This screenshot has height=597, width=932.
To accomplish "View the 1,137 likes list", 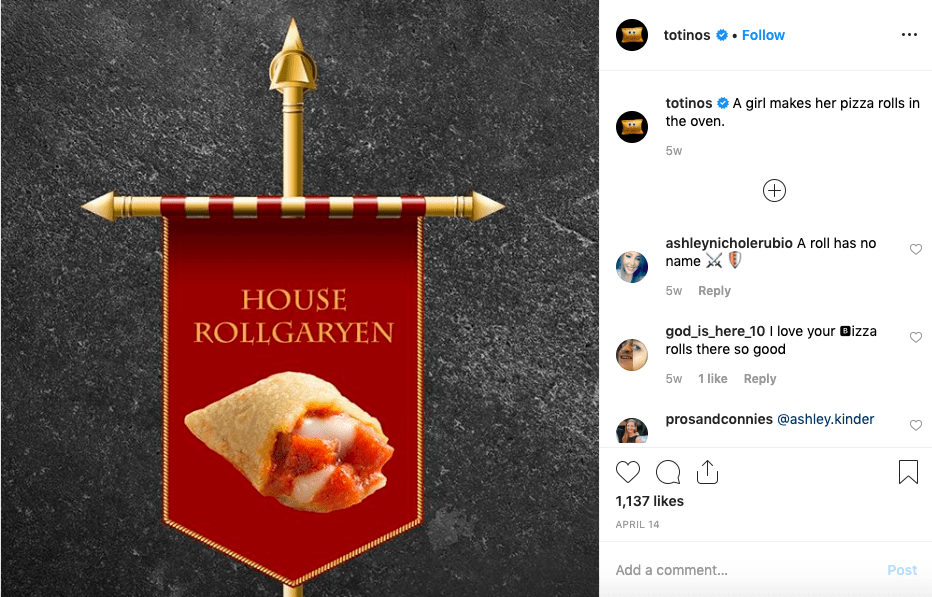I will coord(650,501).
